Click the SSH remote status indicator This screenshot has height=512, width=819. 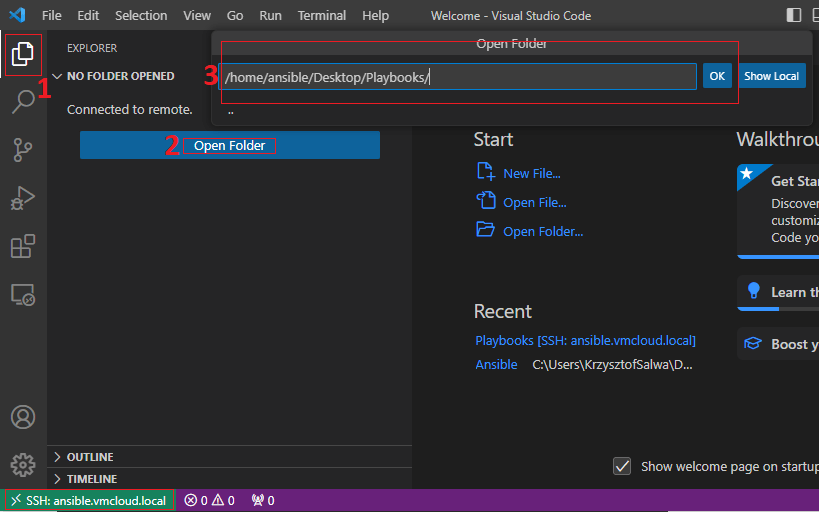tap(88, 500)
